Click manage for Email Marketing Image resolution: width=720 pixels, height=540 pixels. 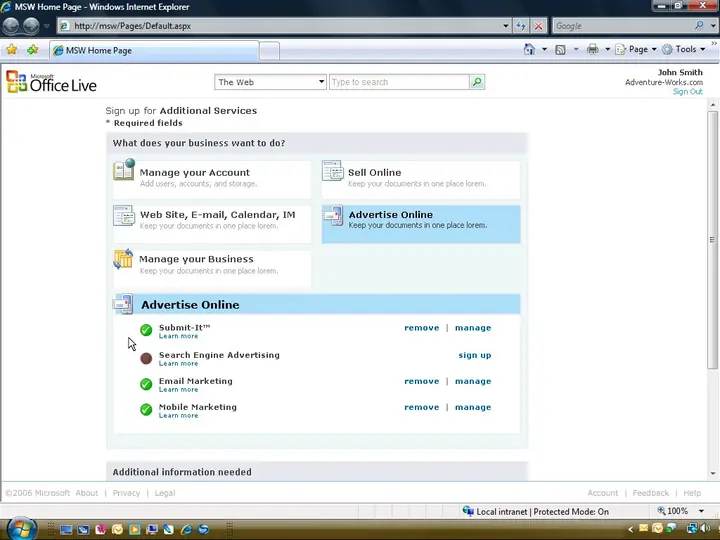coord(473,381)
